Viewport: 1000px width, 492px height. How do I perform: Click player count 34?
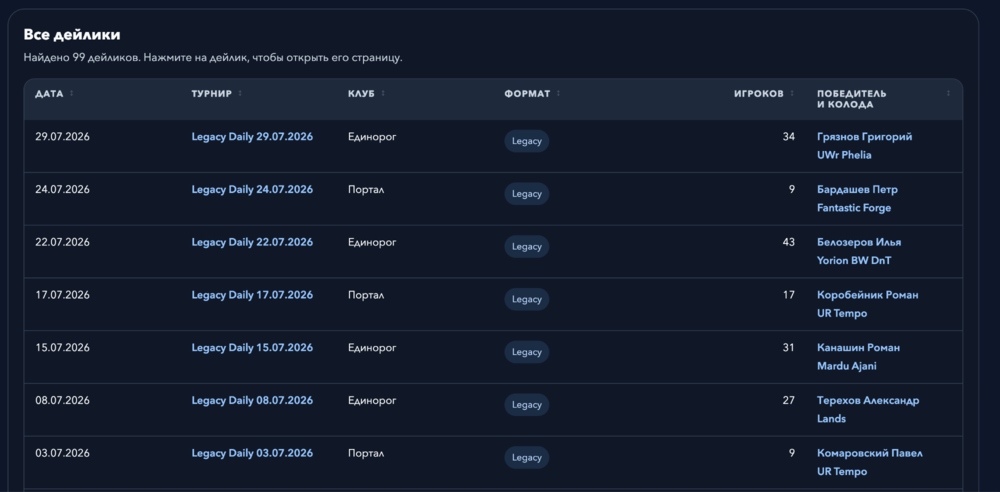789,137
